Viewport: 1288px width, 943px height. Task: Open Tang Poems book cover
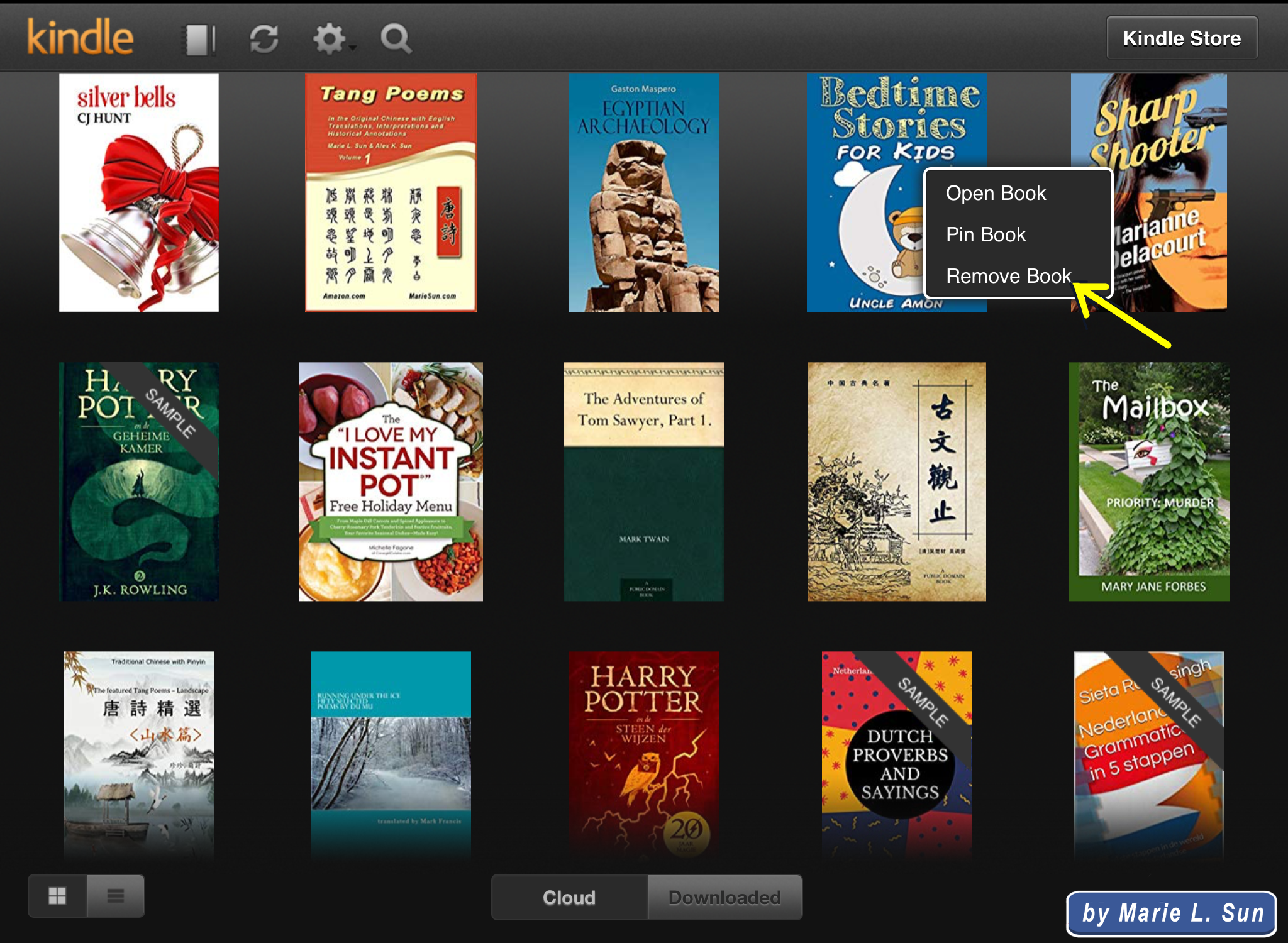pyautogui.click(x=391, y=192)
